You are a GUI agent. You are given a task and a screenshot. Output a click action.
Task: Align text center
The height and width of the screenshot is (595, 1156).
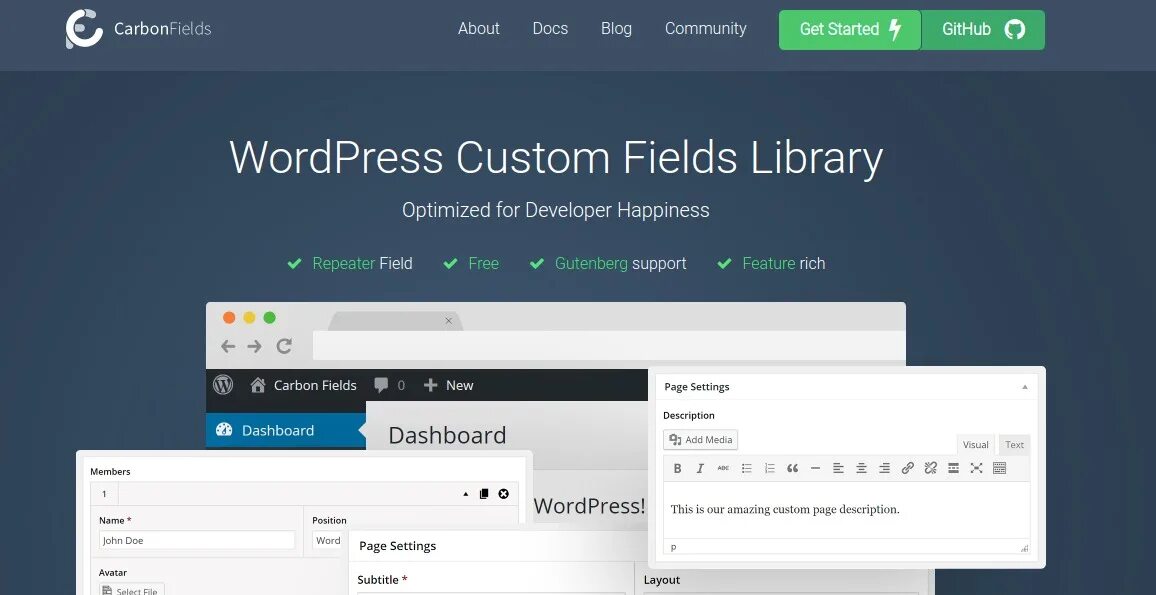click(x=861, y=468)
